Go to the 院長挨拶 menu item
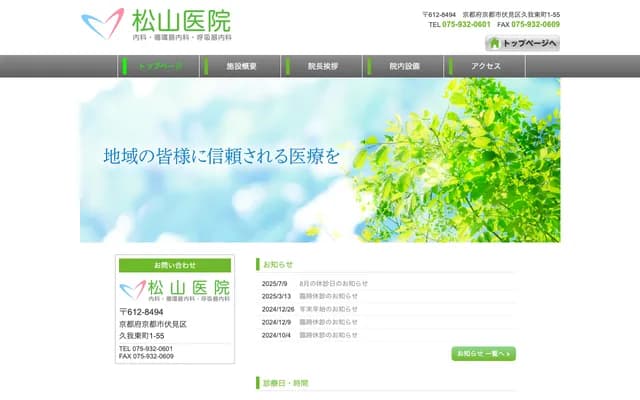The image size is (640, 400). 323,66
